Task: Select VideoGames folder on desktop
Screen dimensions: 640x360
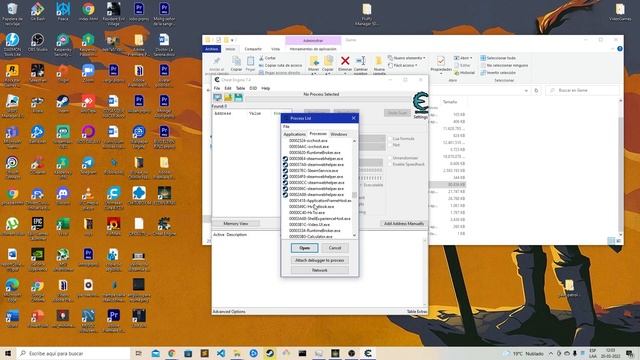Action: (620, 12)
